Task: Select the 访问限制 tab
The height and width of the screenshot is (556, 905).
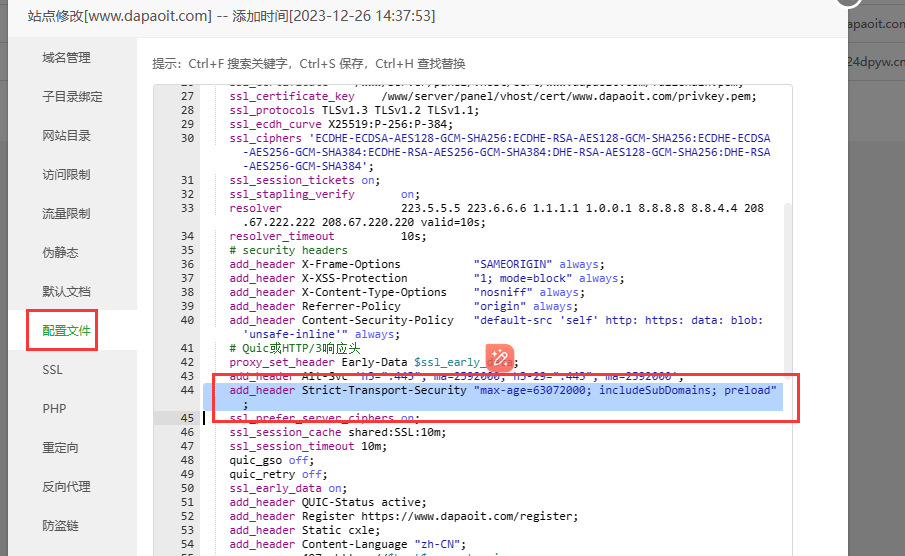Action: 66,174
